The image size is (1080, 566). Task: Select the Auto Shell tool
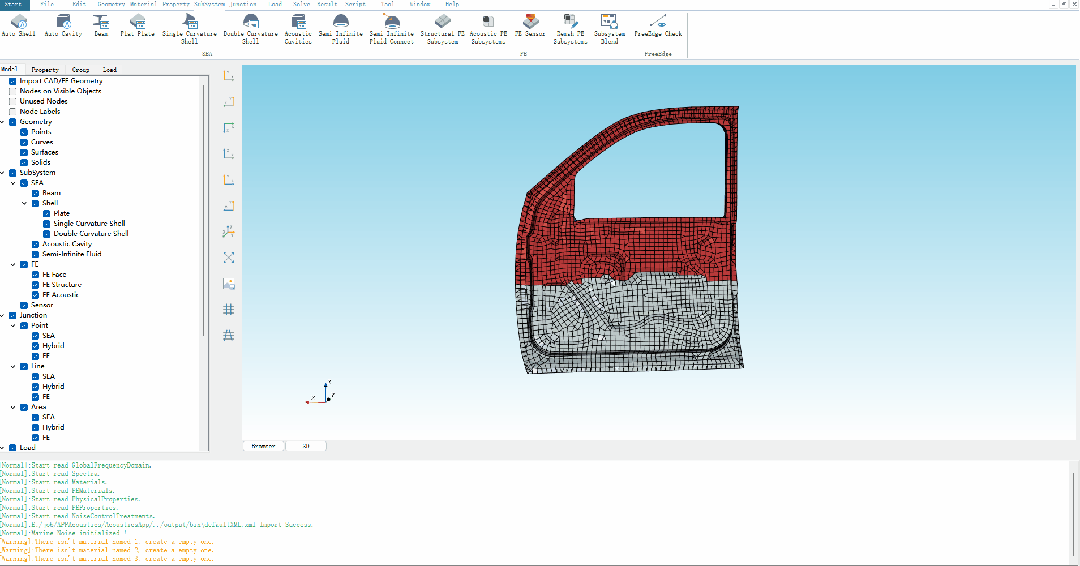click(19, 26)
